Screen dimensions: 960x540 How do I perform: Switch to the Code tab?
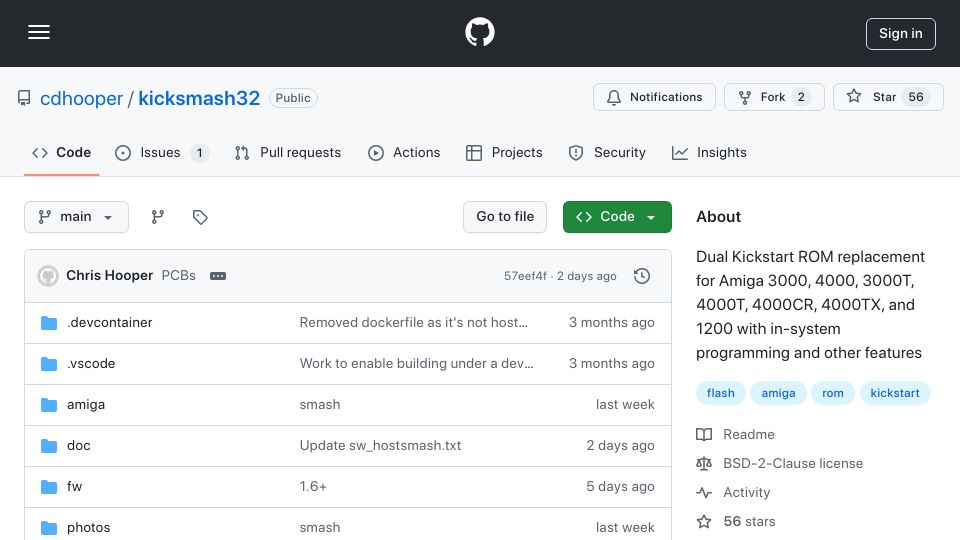(61, 152)
